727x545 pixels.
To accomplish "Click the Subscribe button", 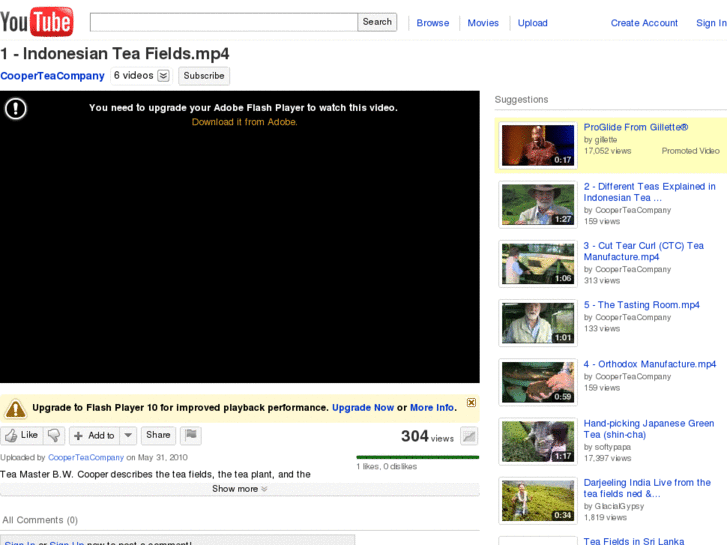I will pos(204,76).
